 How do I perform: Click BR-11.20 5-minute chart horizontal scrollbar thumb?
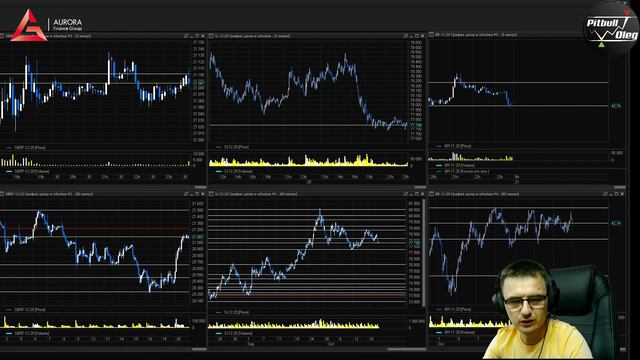(x=620, y=187)
